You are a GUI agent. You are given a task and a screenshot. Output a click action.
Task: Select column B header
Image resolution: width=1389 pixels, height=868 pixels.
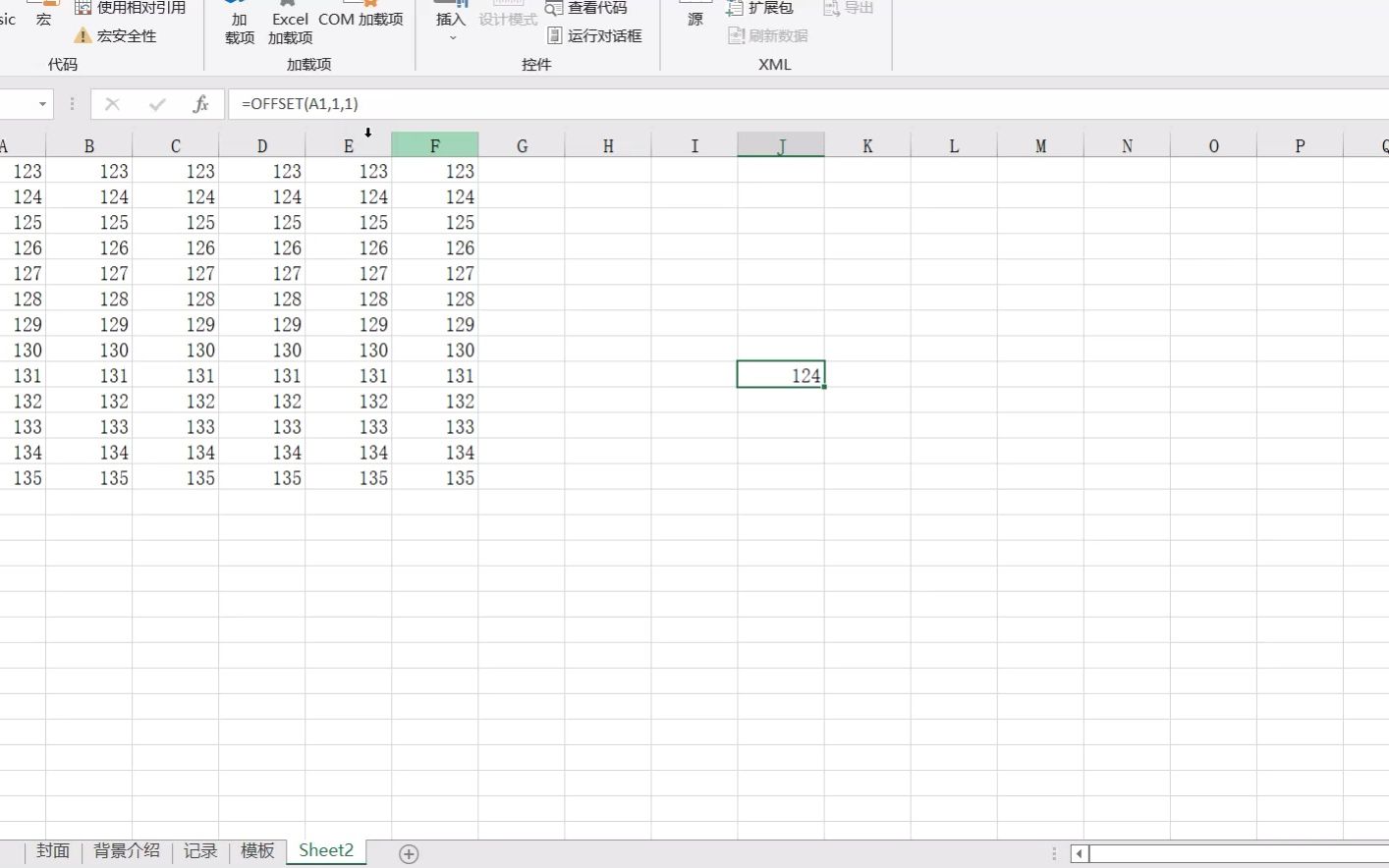coord(88,145)
